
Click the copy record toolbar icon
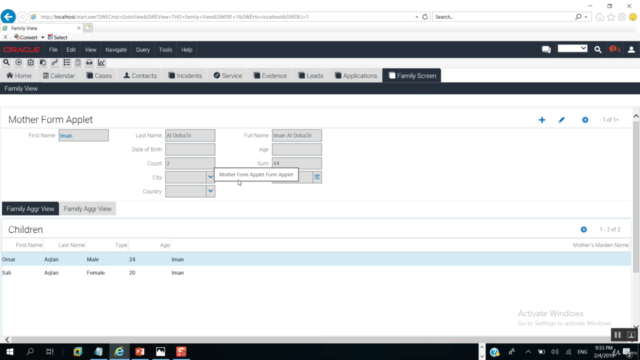tap(42, 62)
